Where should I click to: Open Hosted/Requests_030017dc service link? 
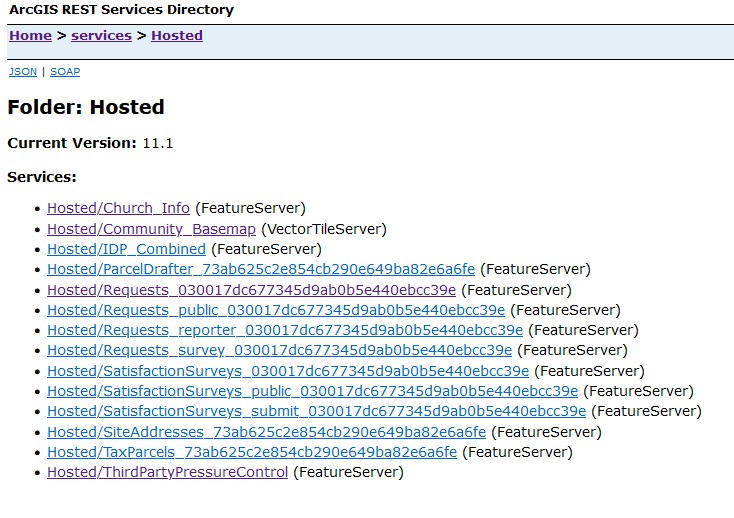pyautogui.click(x=251, y=290)
